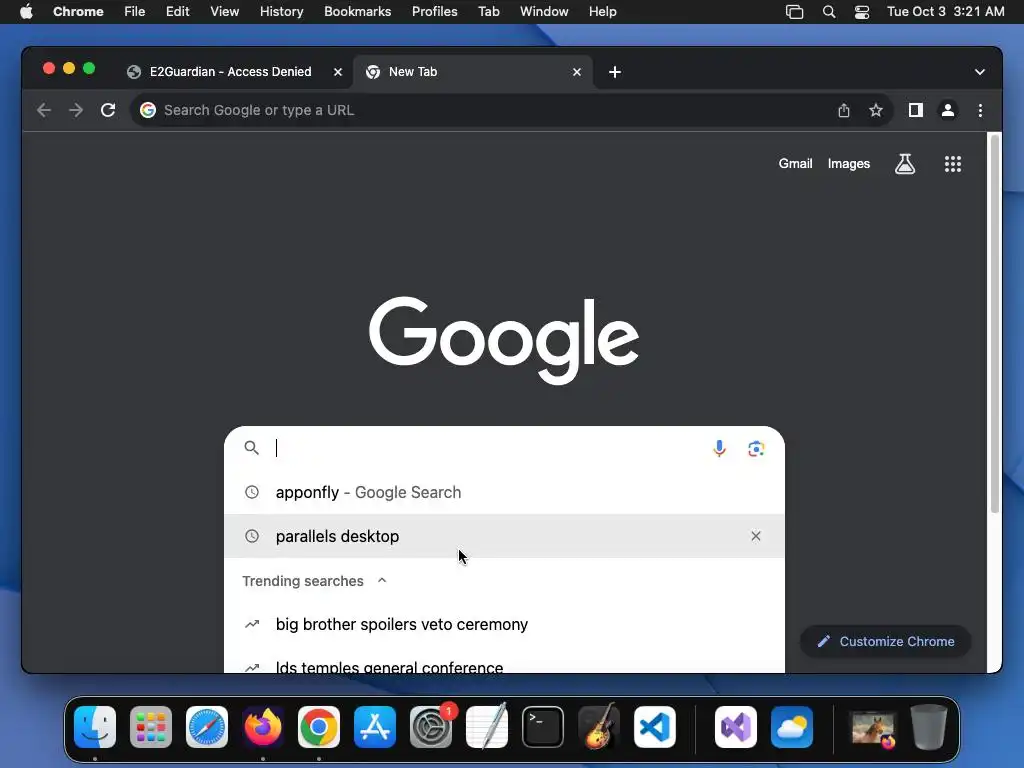This screenshot has width=1024, height=768.
Task: Select parallels desktop suggestion
Action: point(504,536)
